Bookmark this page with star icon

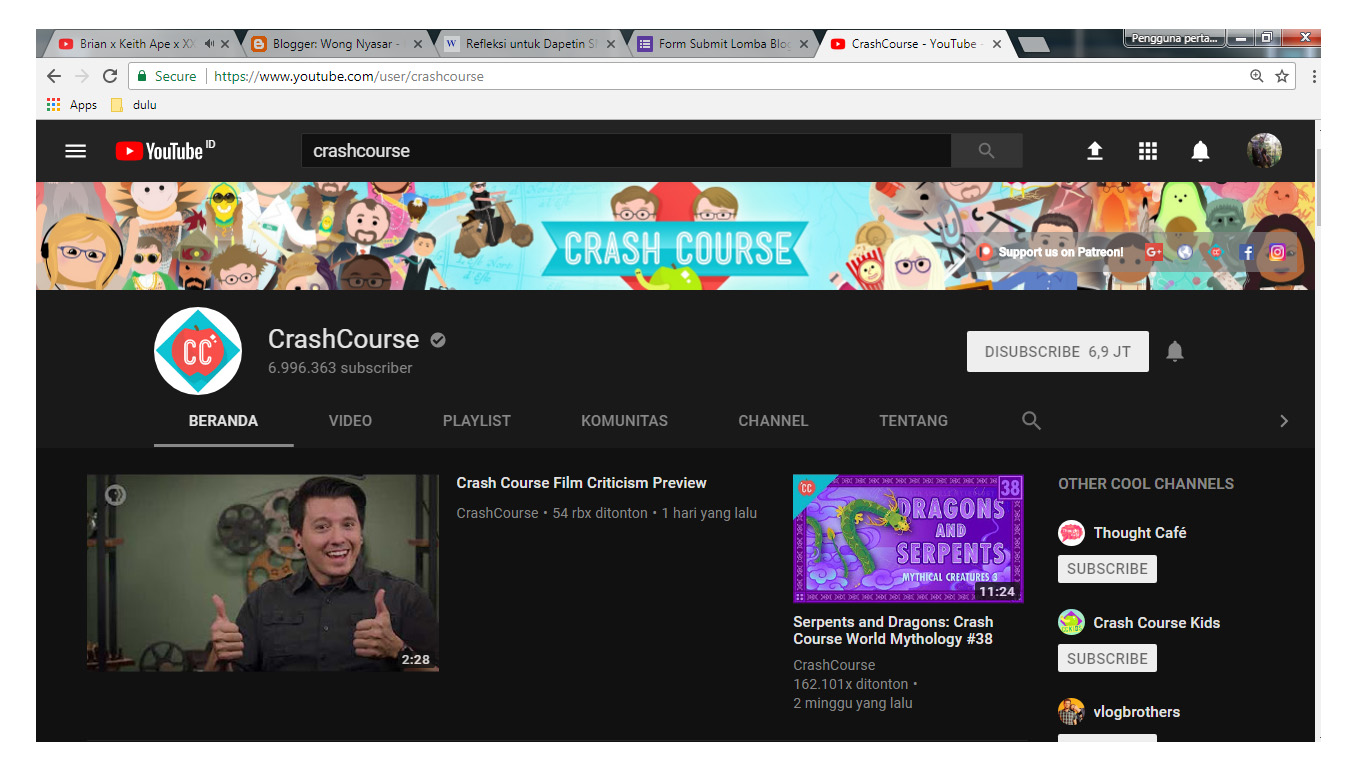[1282, 76]
